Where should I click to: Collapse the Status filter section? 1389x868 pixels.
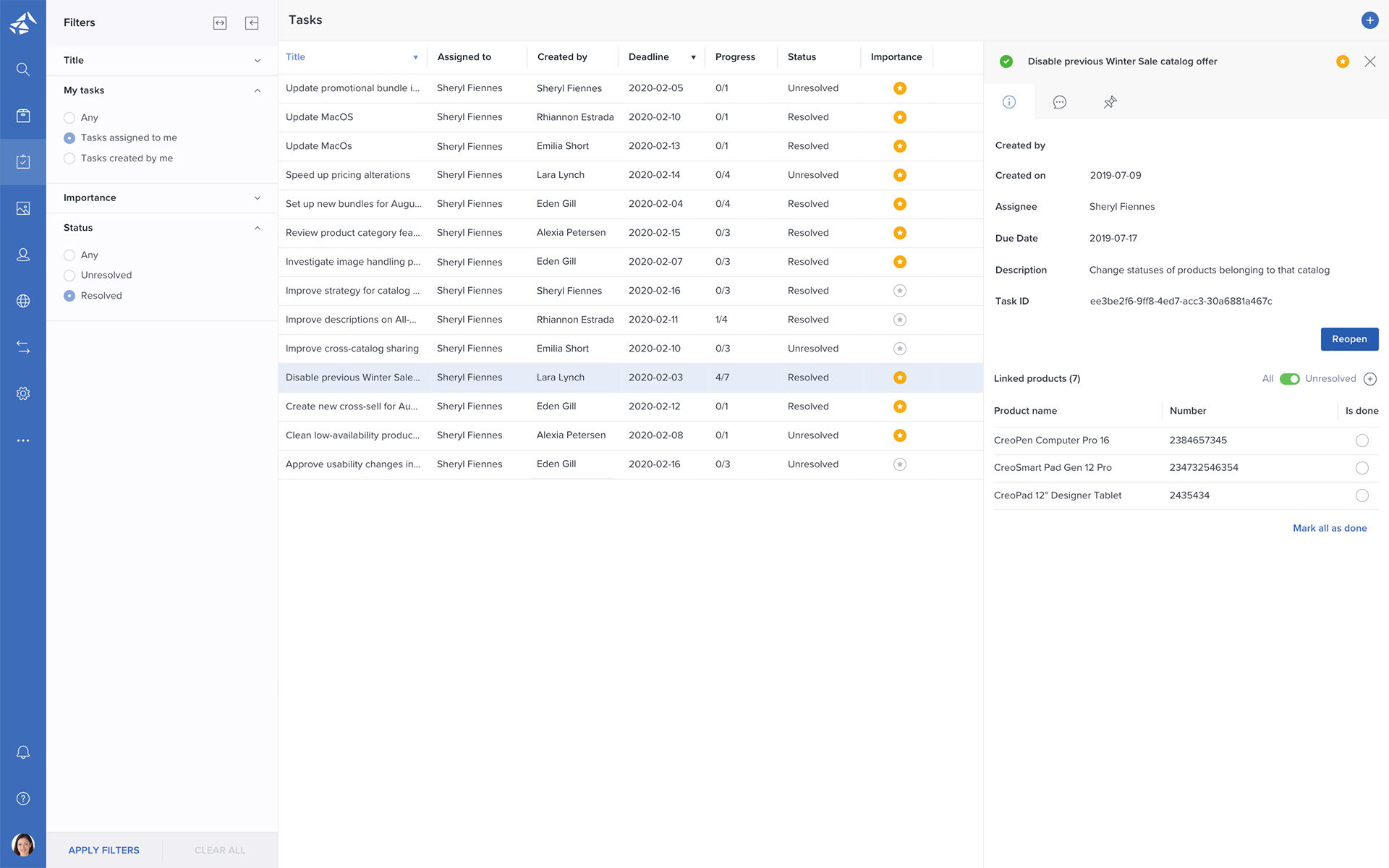click(258, 228)
